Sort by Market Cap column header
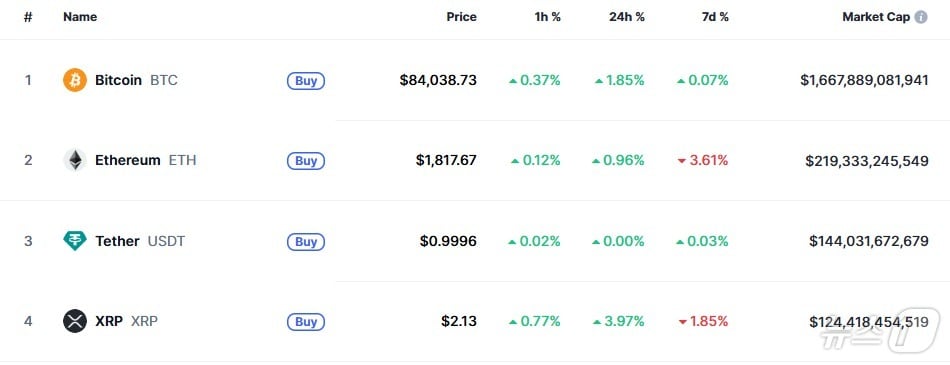This screenshot has width=950, height=365. pyautogui.click(x=876, y=17)
